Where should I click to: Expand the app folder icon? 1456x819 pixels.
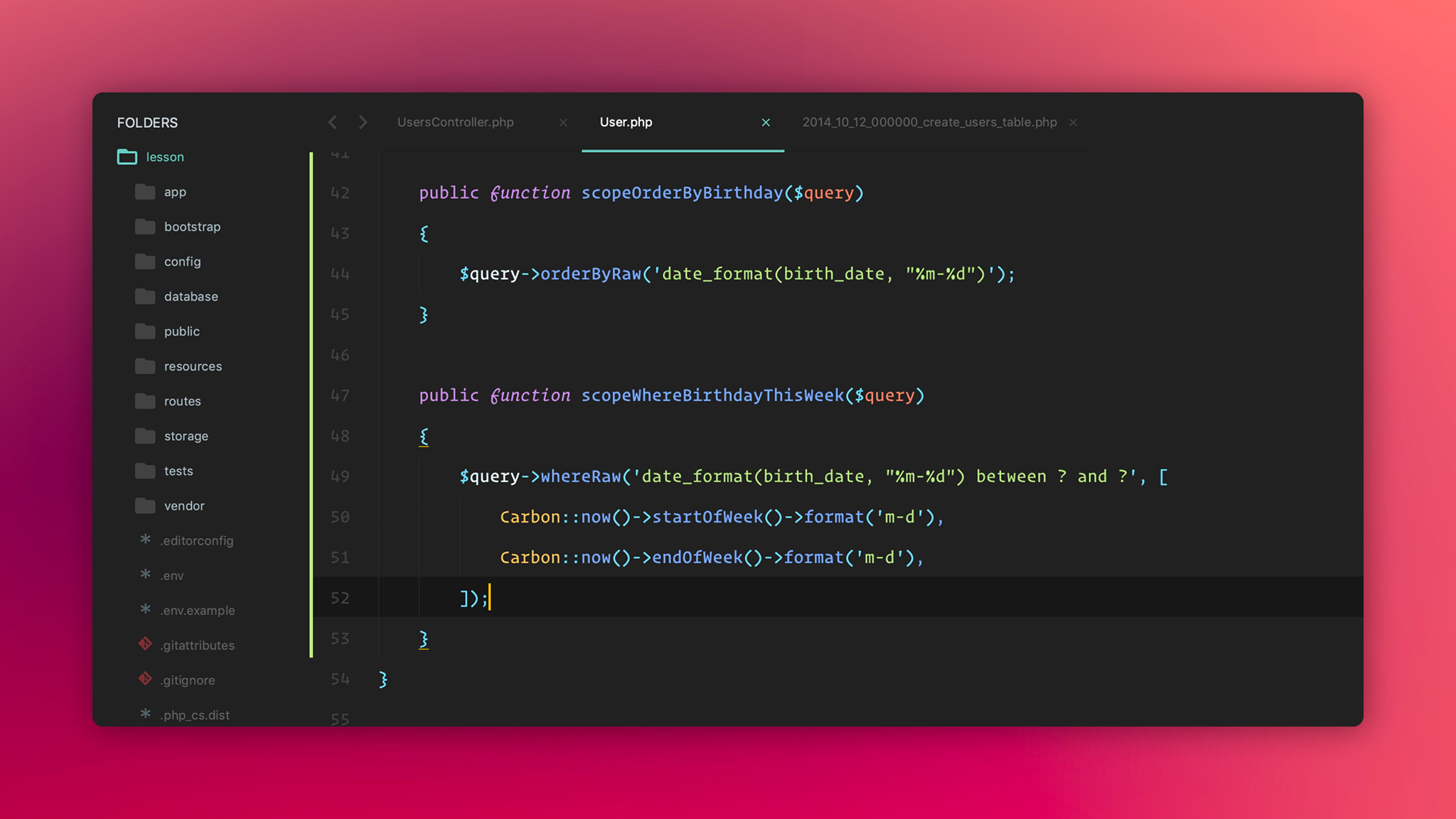145,191
